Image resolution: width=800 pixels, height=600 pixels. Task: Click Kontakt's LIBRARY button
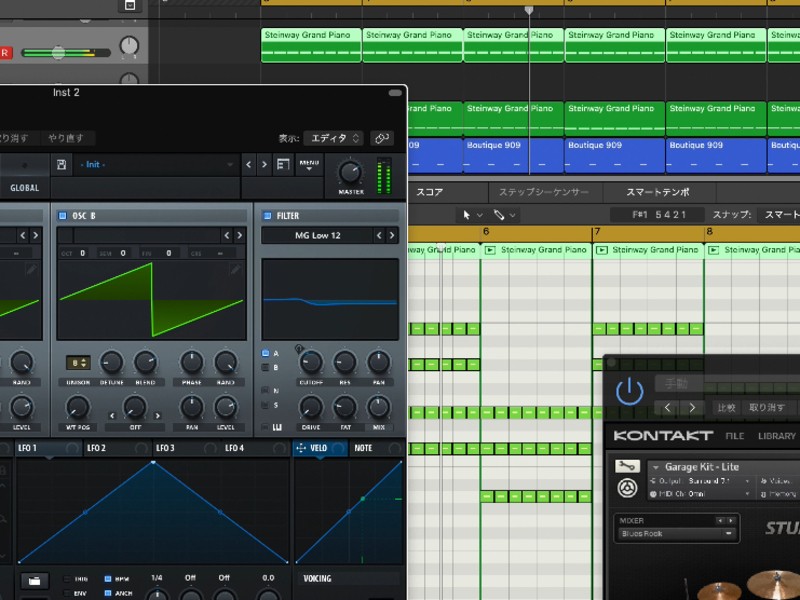[777, 436]
